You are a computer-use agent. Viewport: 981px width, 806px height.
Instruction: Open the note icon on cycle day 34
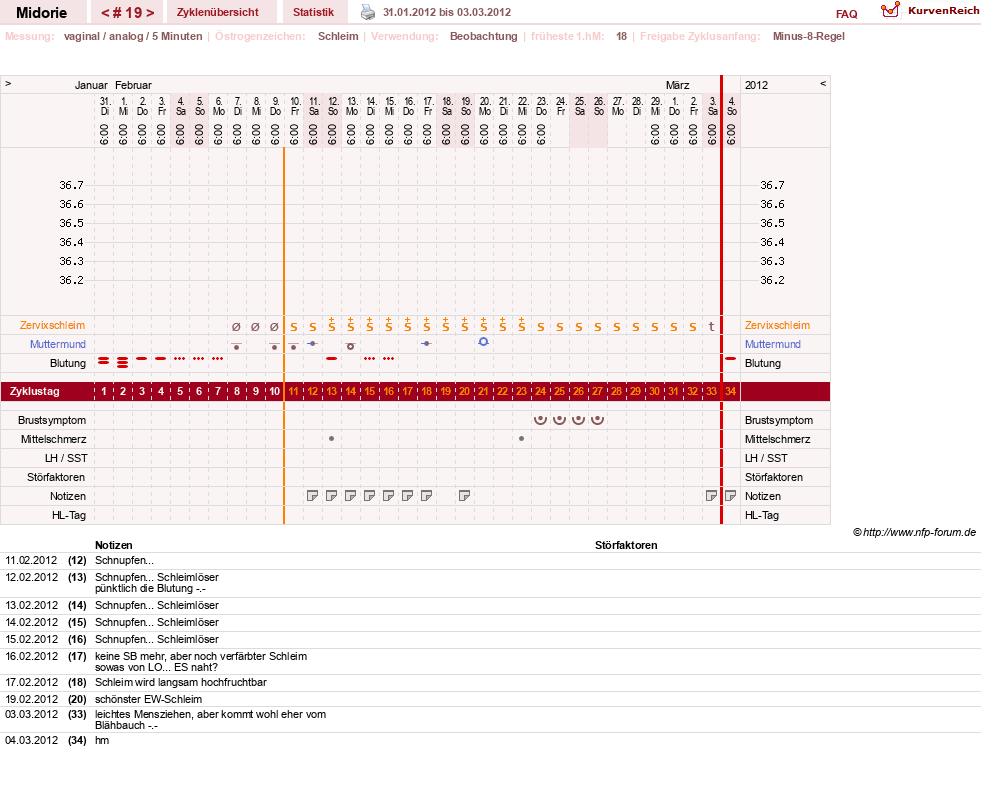pos(730,496)
